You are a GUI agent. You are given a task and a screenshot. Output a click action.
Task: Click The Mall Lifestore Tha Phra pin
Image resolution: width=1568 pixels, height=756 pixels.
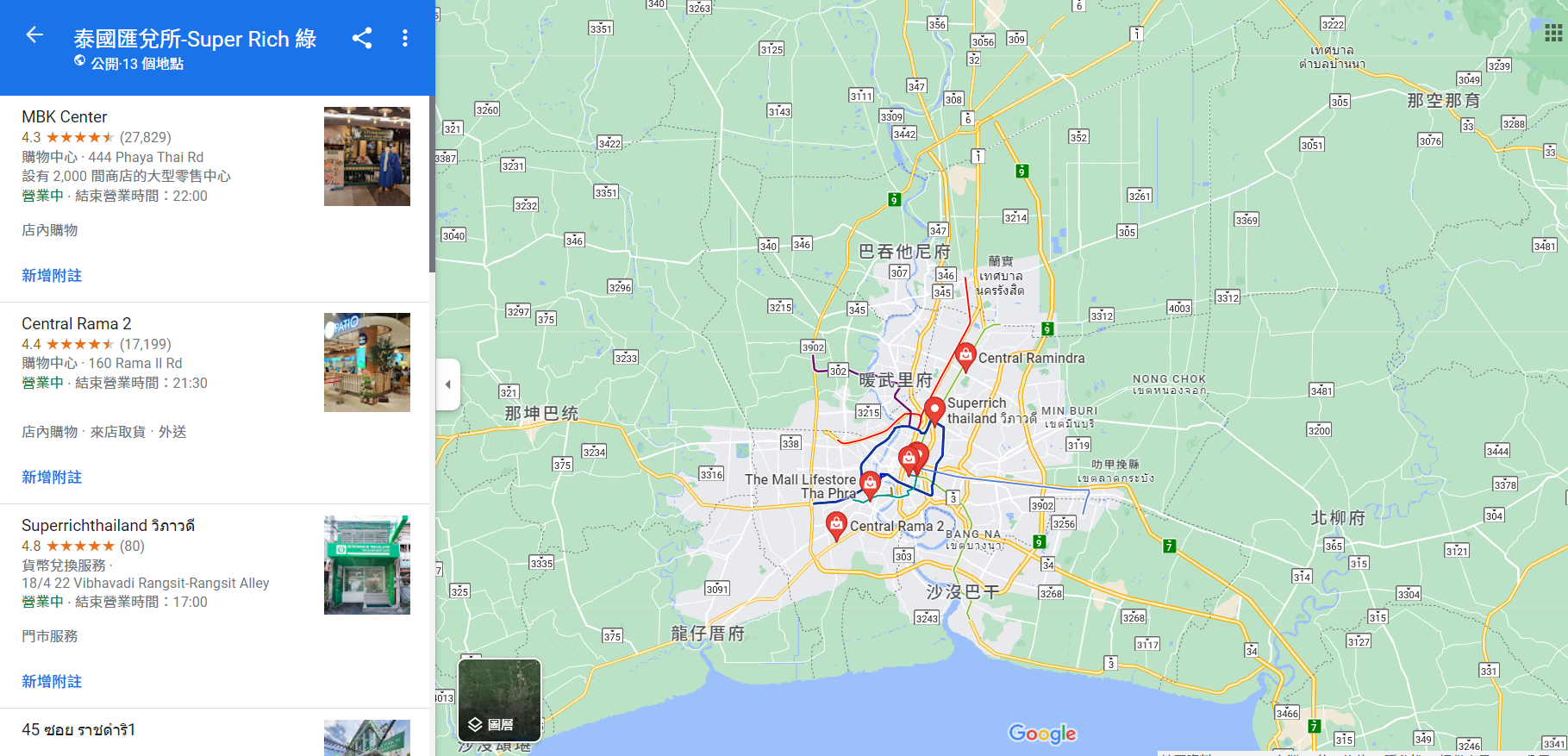click(x=870, y=484)
